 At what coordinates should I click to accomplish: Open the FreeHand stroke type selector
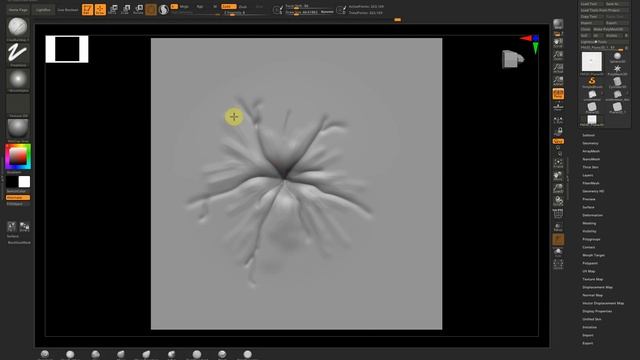pos(18,54)
